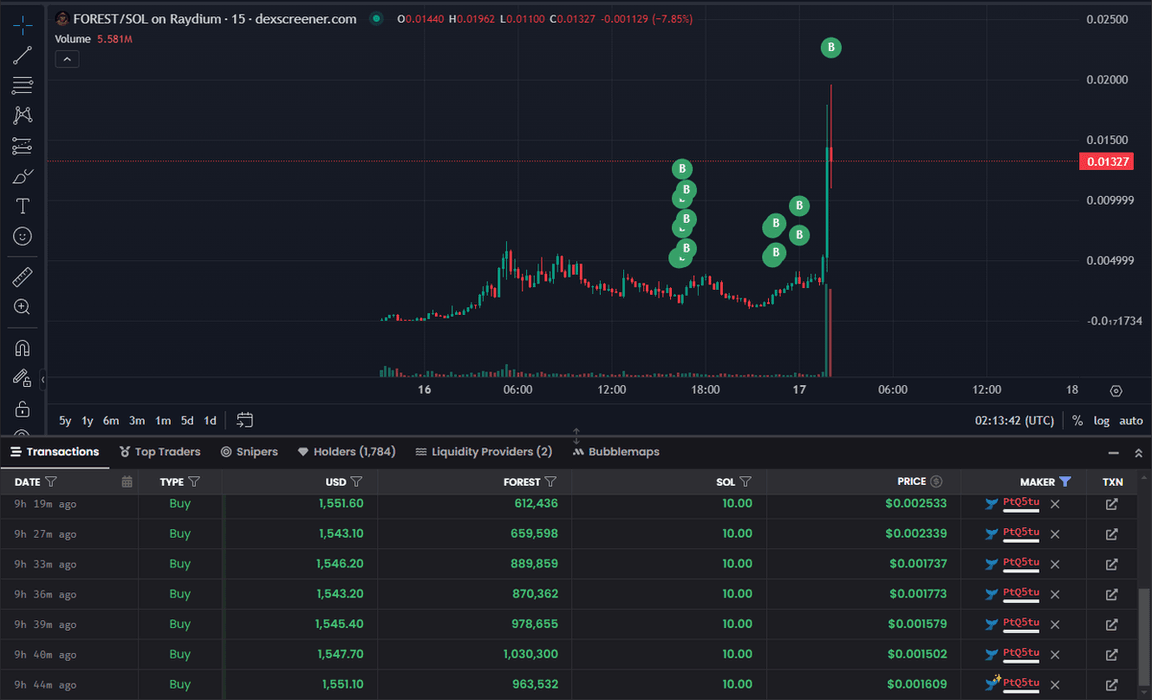Set chart range to 5d

[x=187, y=421]
